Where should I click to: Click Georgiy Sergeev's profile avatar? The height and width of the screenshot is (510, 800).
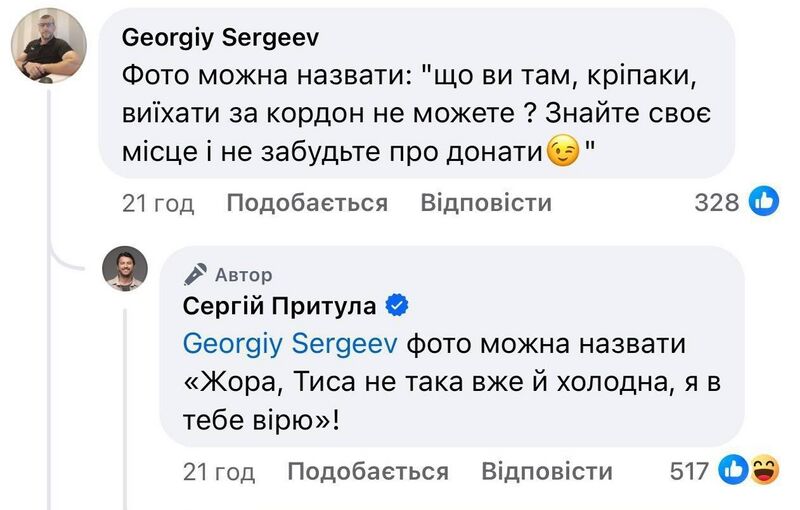click(48, 45)
